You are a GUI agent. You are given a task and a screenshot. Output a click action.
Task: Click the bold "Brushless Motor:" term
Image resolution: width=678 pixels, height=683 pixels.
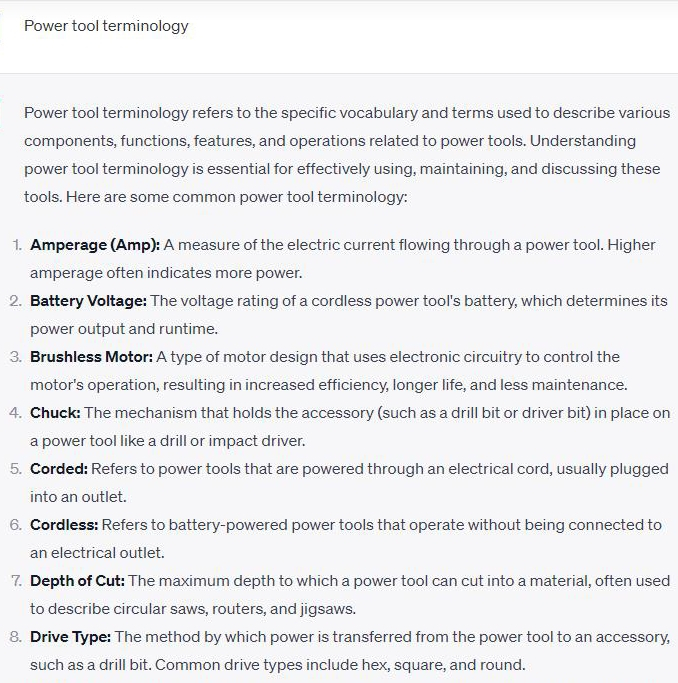[x=91, y=357]
